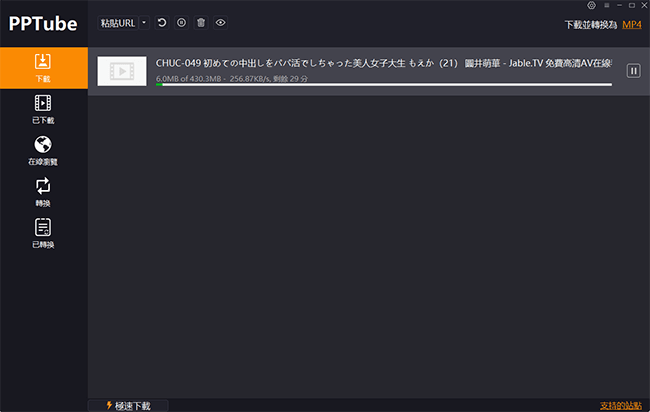Pause the active download item
650x412 pixels.
[633, 70]
